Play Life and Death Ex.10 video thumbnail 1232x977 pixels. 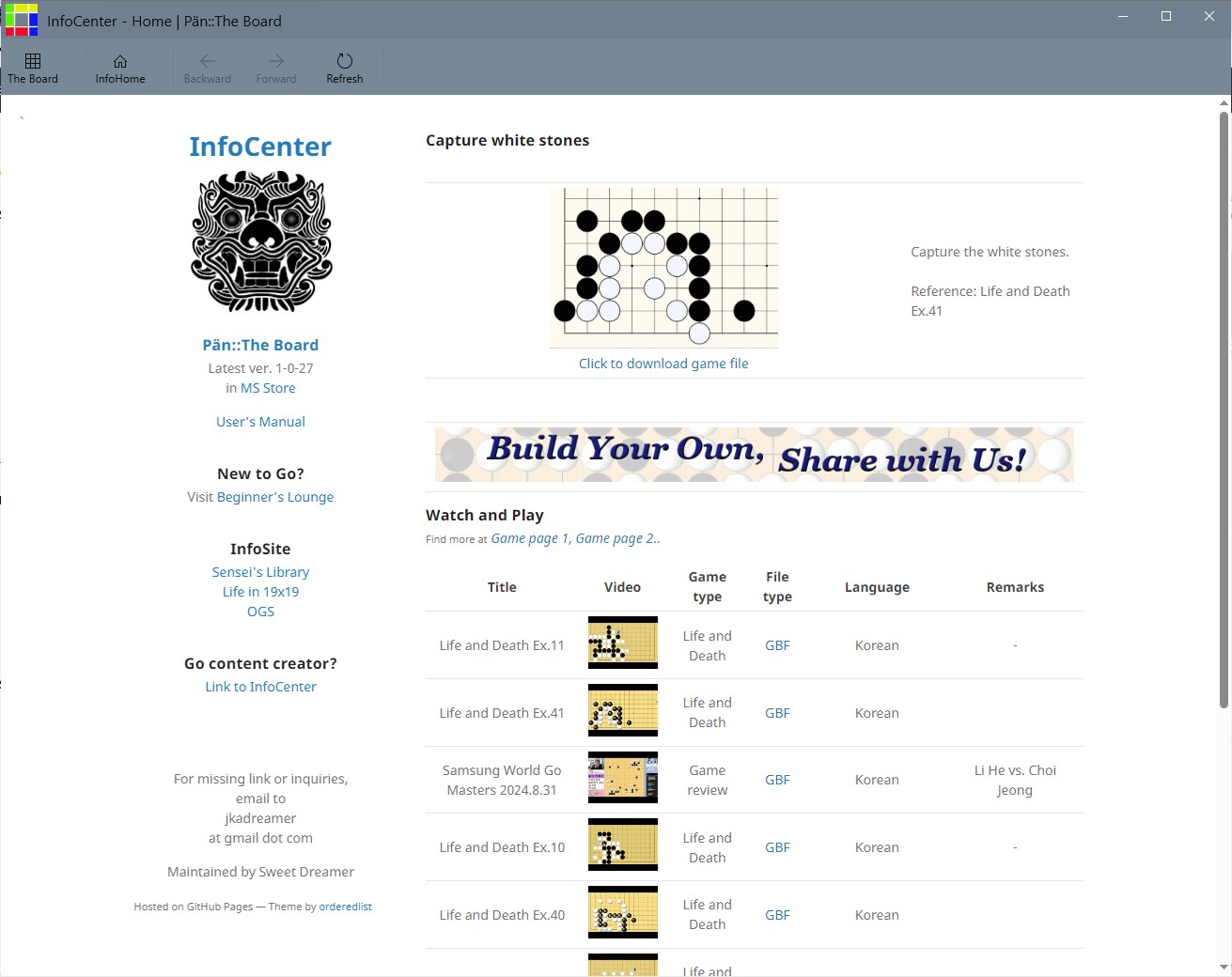pyautogui.click(x=623, y=845)
